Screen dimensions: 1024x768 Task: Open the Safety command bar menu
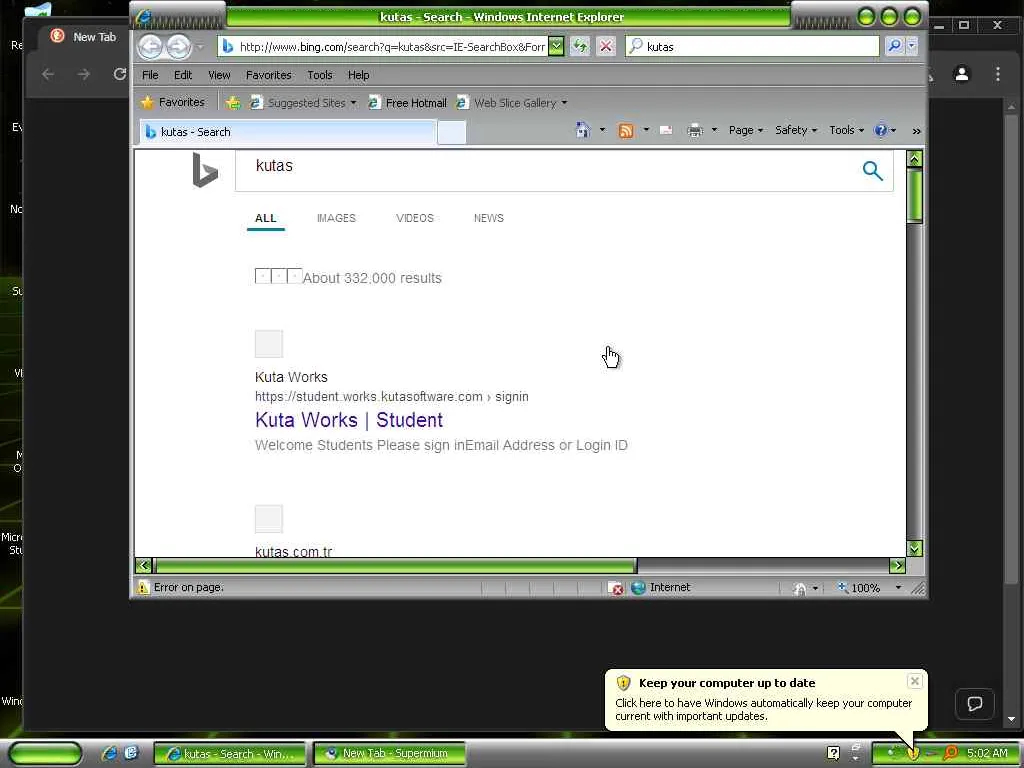[x=796, y=130]
